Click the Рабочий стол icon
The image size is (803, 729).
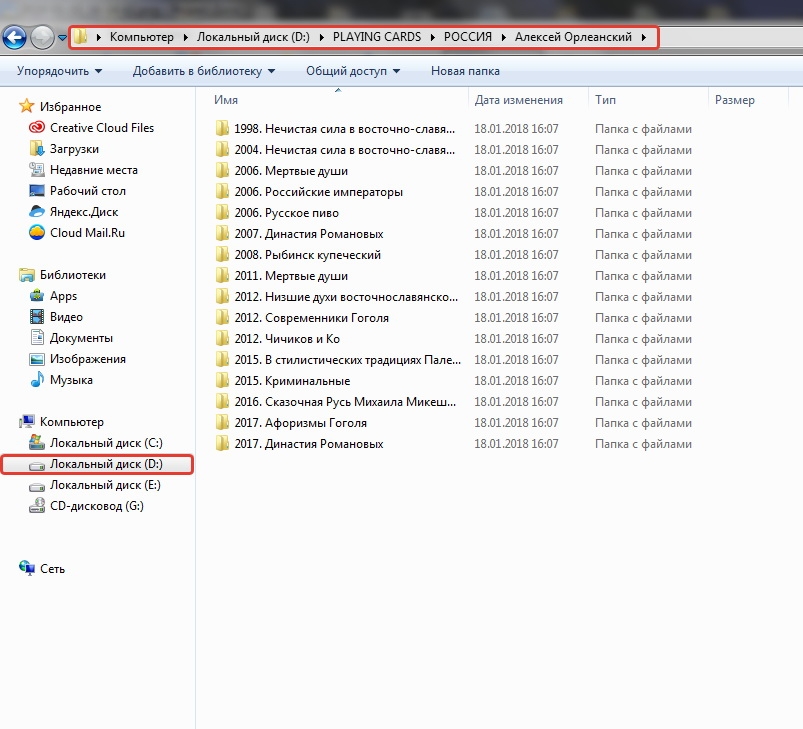36,190
